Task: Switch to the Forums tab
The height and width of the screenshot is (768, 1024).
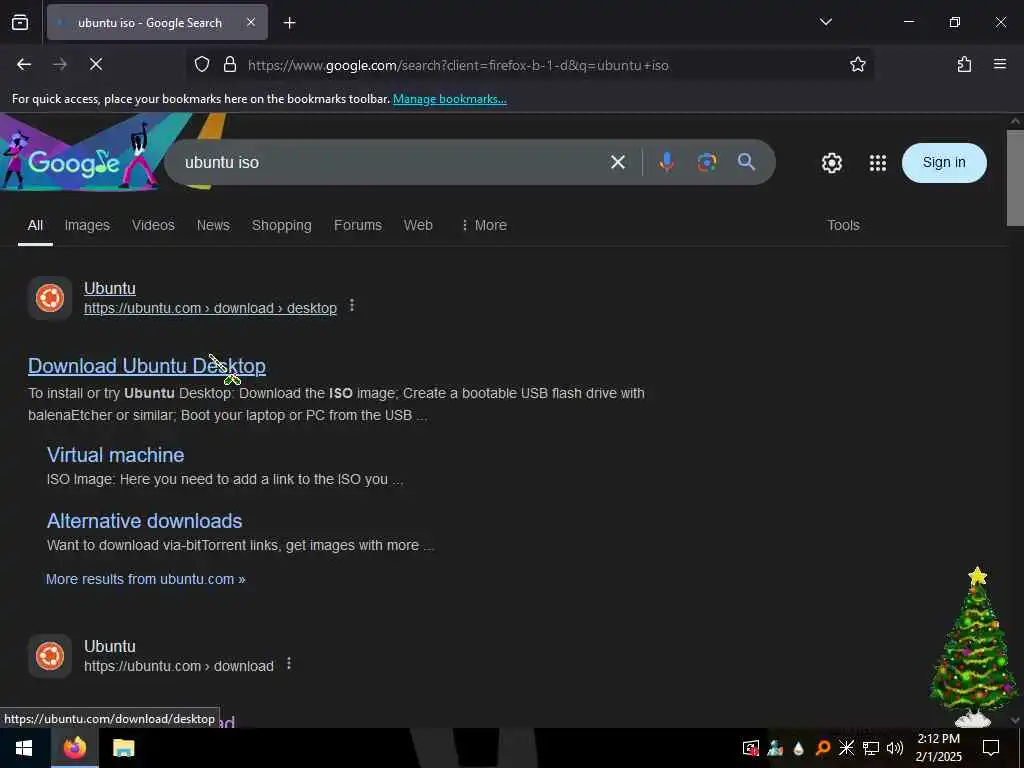Action: coord(358,225)
